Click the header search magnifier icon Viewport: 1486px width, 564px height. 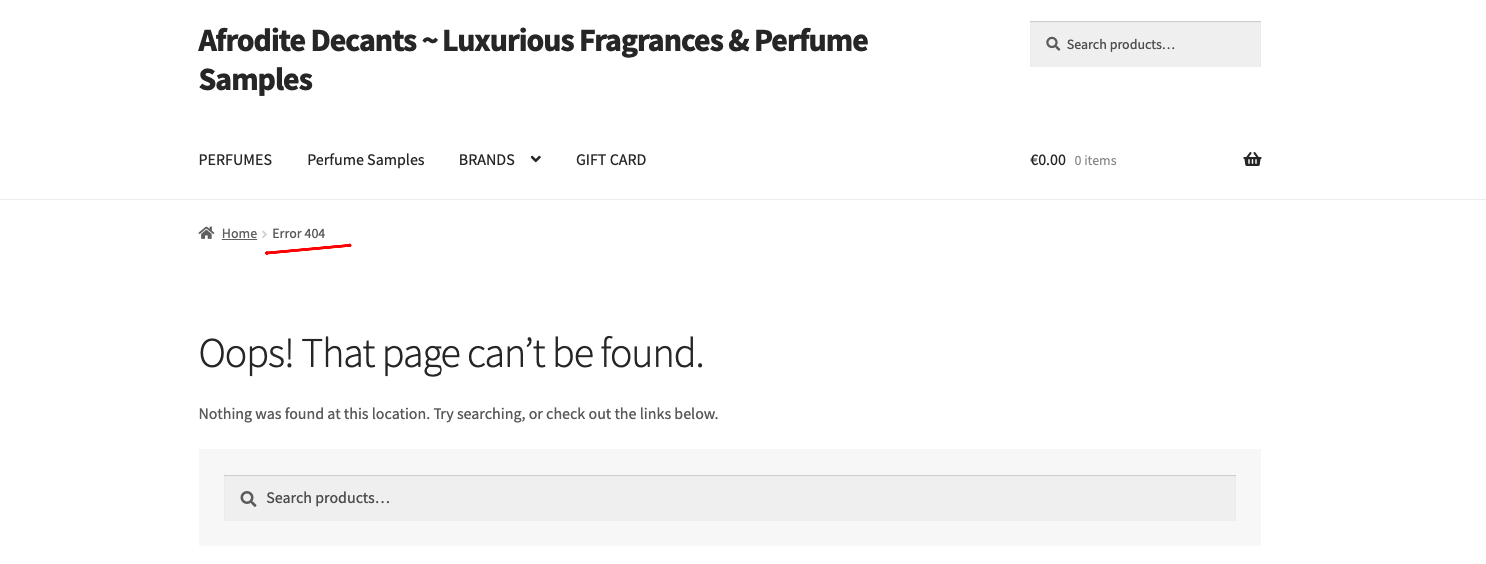coord(1053,44)
